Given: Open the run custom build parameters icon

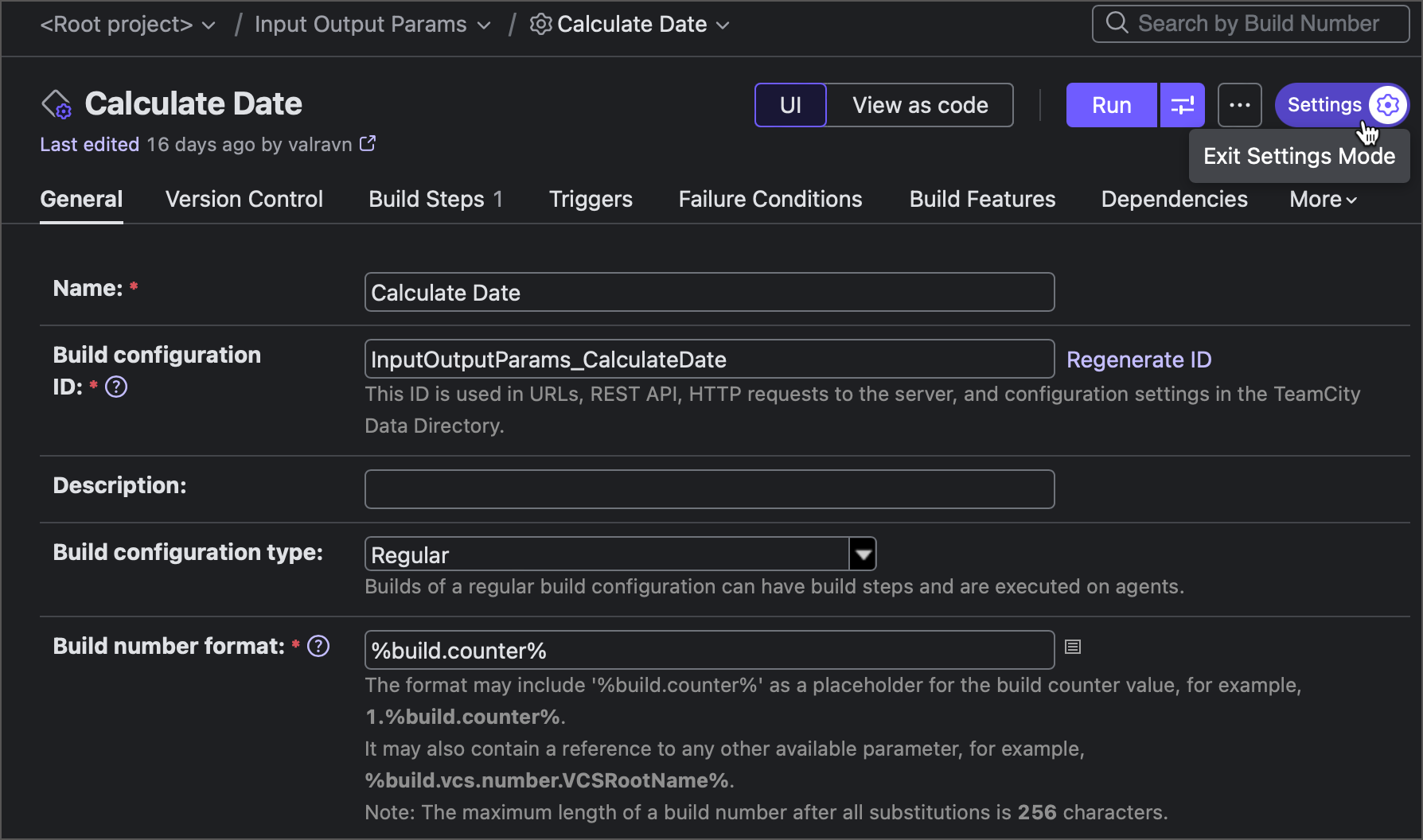Looking at the screenshot, I should [1182, 104].
